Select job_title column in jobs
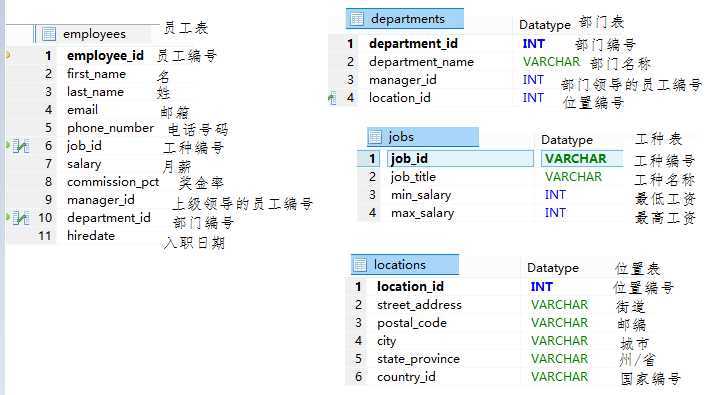718x395 pixels. pyautogui.click(x=413, y=177)
